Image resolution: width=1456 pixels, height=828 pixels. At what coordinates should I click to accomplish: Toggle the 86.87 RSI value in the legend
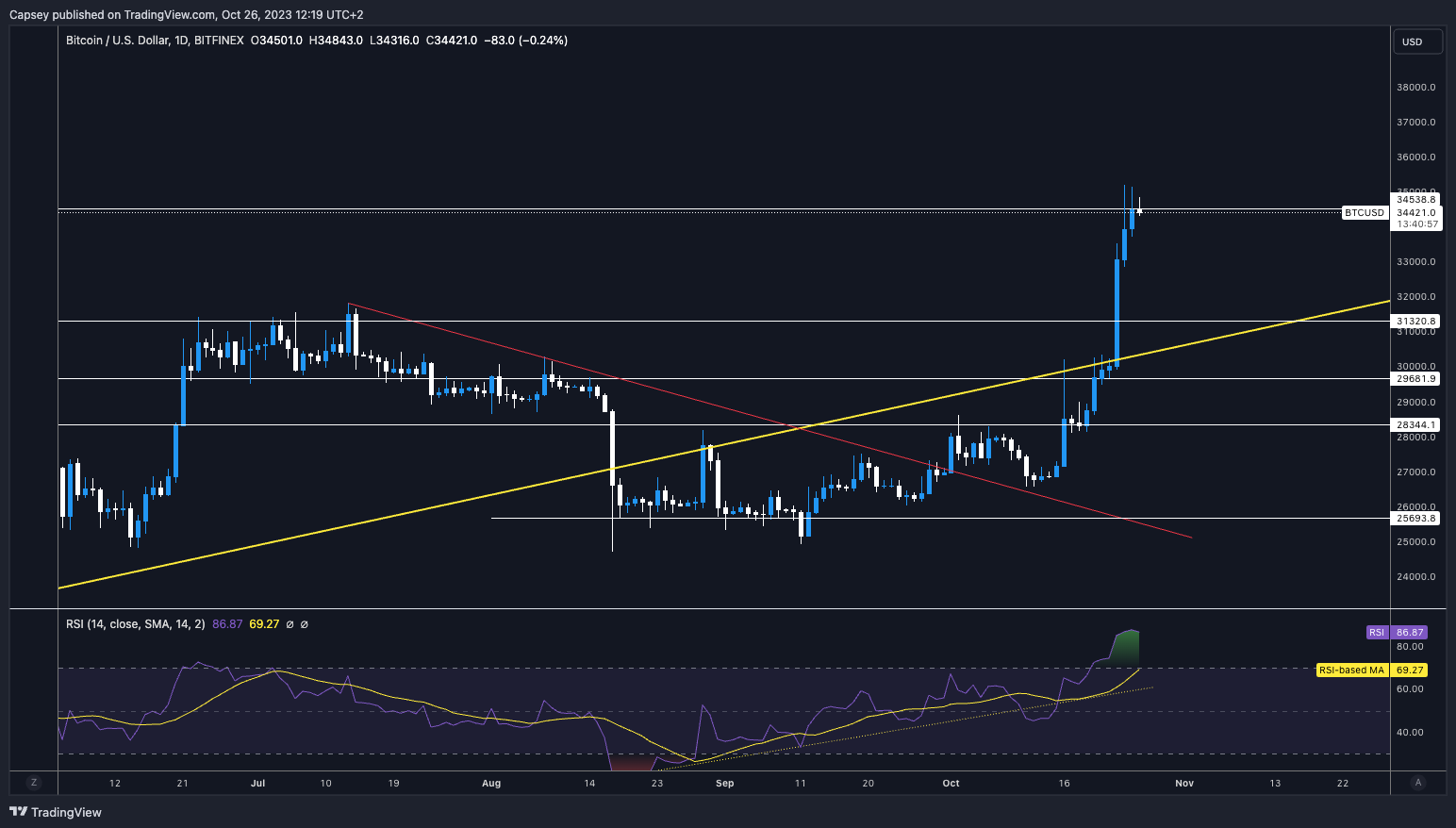[227, 624]
